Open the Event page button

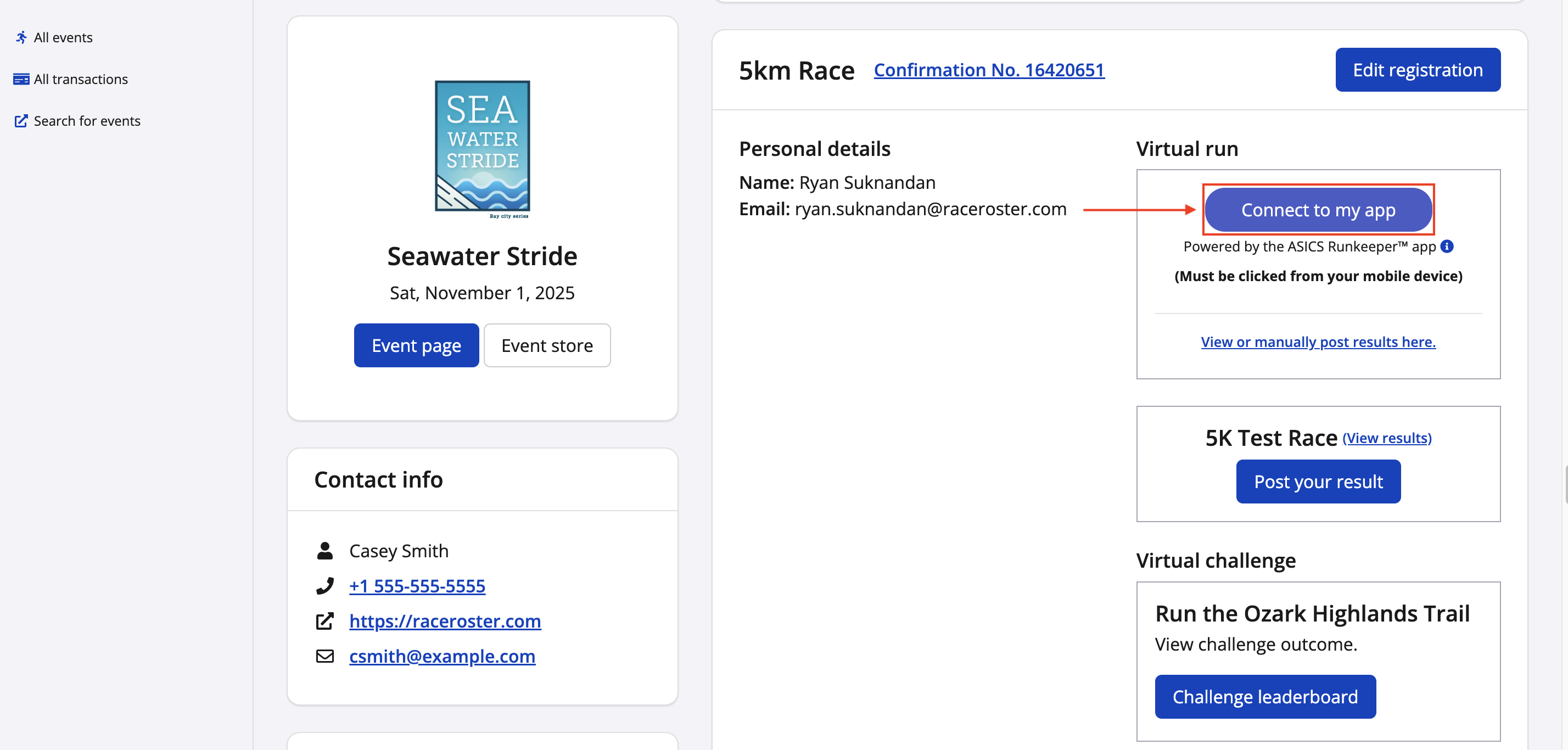(x=416, y=345)
